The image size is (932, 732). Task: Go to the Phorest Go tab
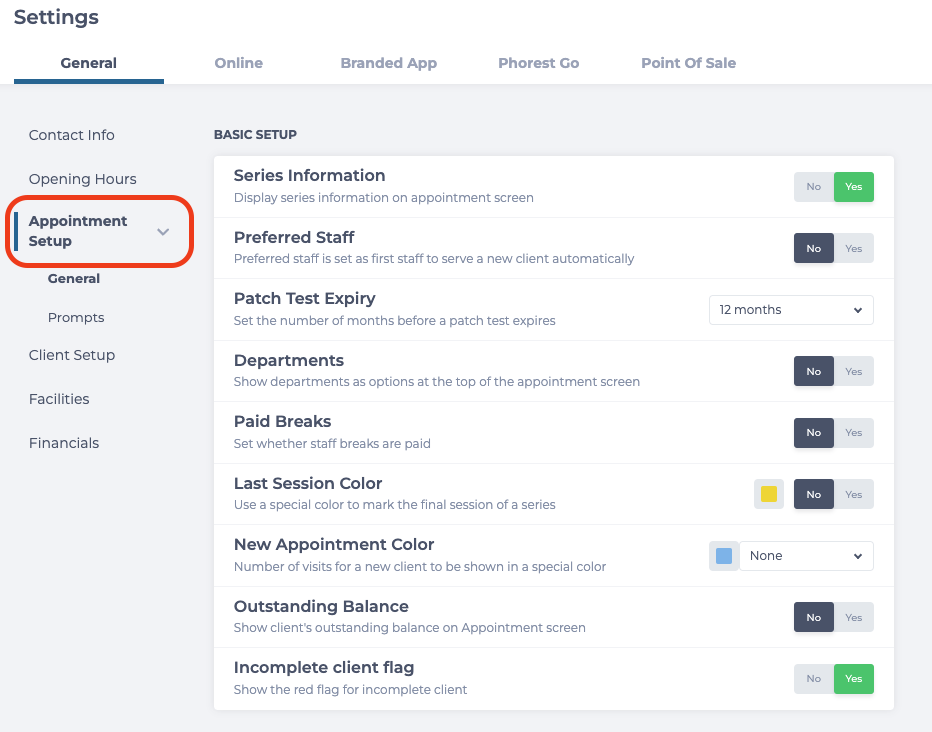(539, 63)
